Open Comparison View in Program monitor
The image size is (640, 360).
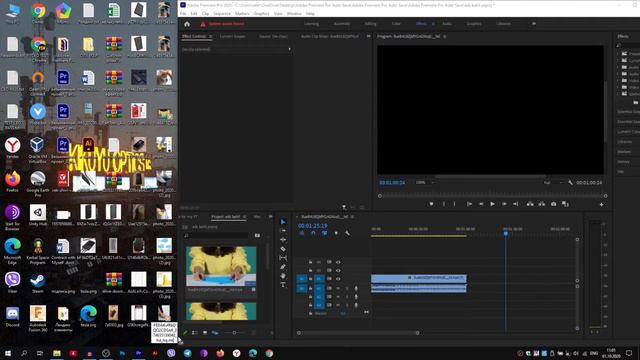565,204
